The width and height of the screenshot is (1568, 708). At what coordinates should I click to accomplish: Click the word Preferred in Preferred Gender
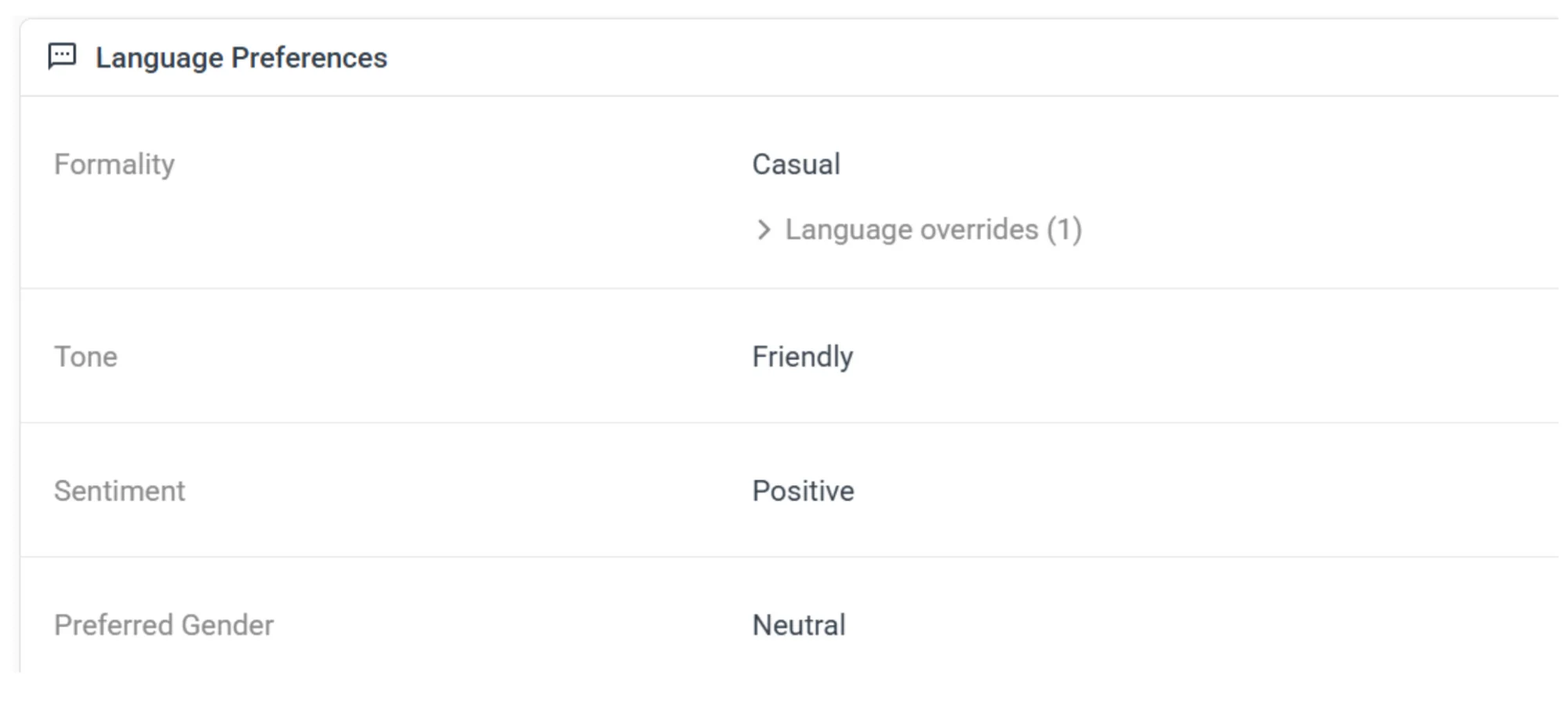click(x=114, y=625)
